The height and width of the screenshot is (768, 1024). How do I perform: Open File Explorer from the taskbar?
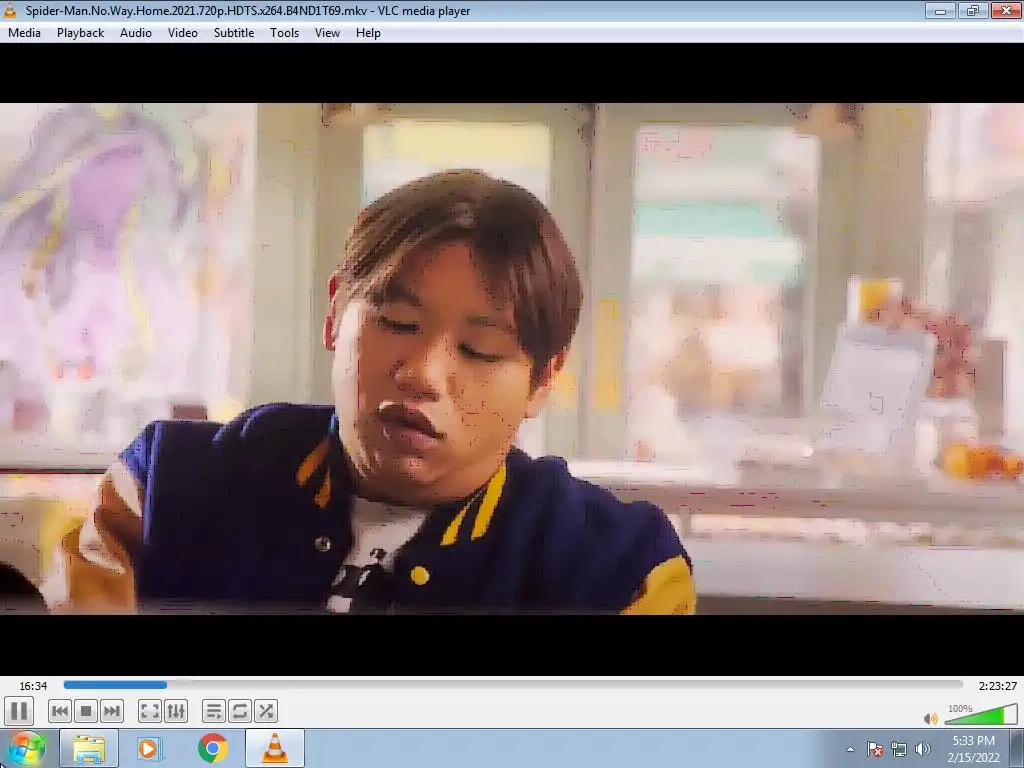click(89, 748)
